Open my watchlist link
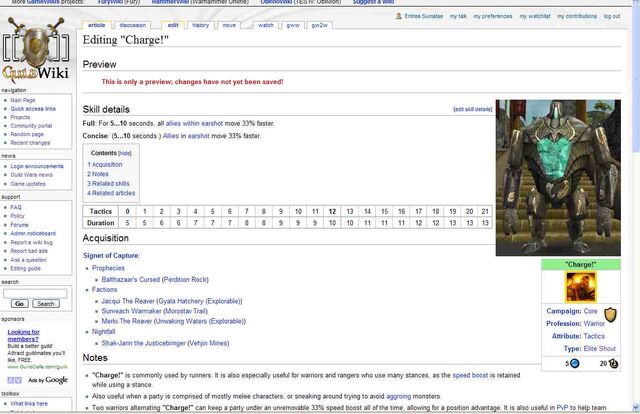The height and width of the screenshot is (414, 640). point(535,16)
